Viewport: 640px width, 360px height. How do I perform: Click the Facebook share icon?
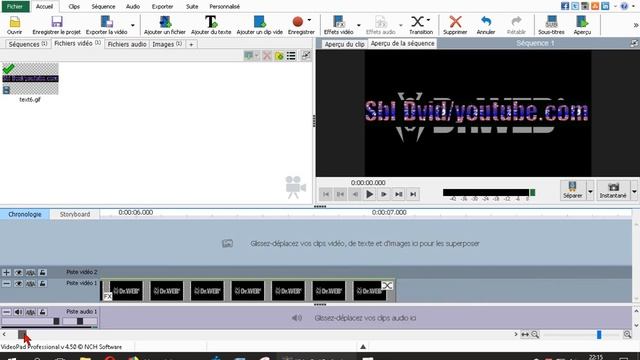(x=565, y=6)
